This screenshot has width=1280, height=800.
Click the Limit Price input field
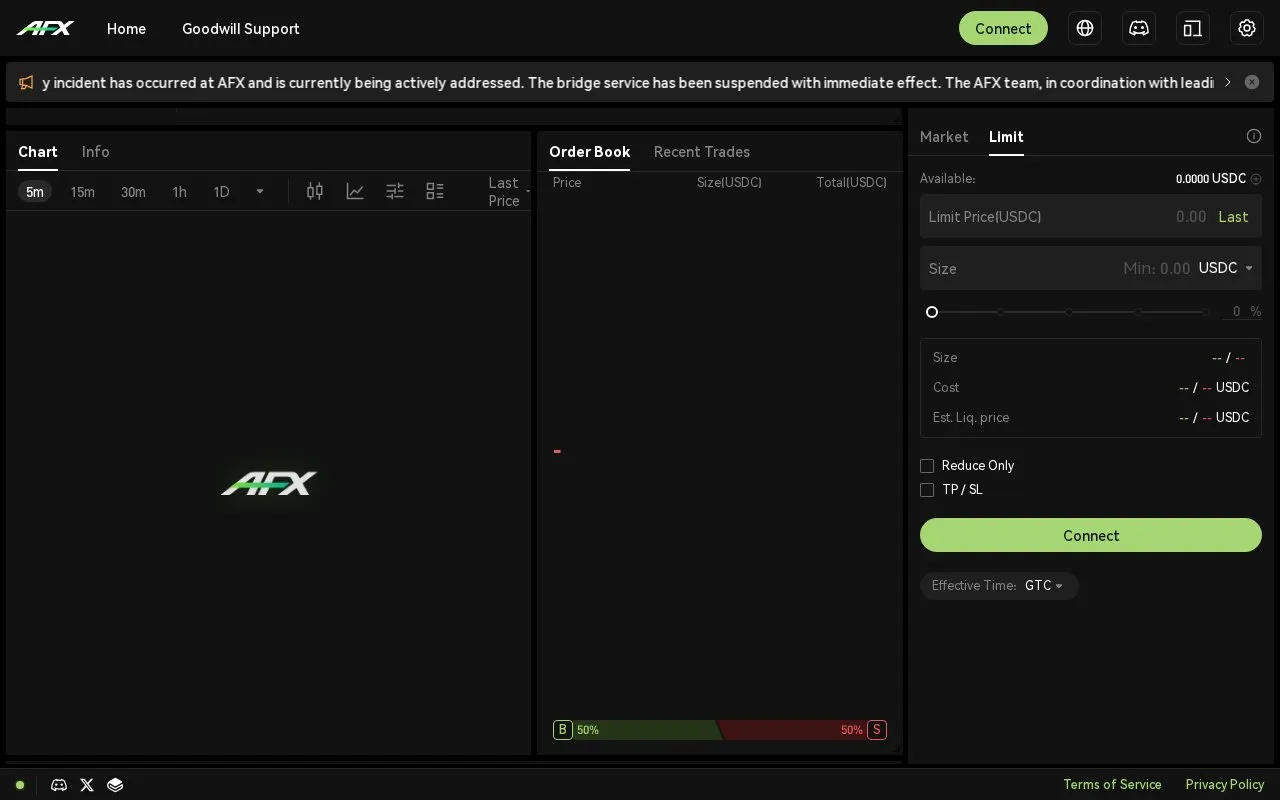(x=1091, y=216)
